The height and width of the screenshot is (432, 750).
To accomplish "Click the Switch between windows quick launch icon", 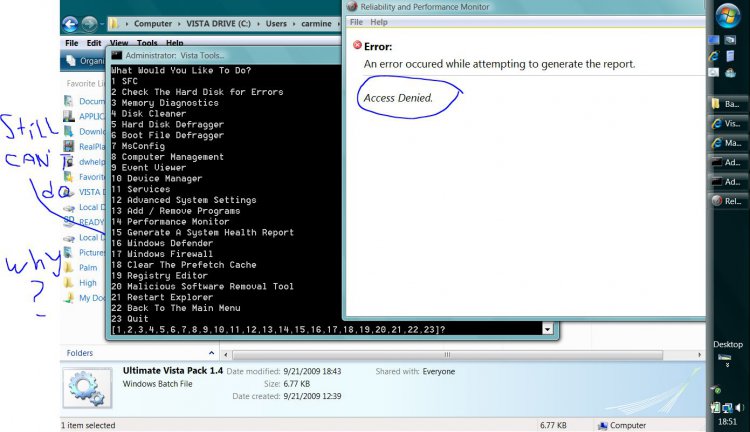I will (x=730, y=40).
